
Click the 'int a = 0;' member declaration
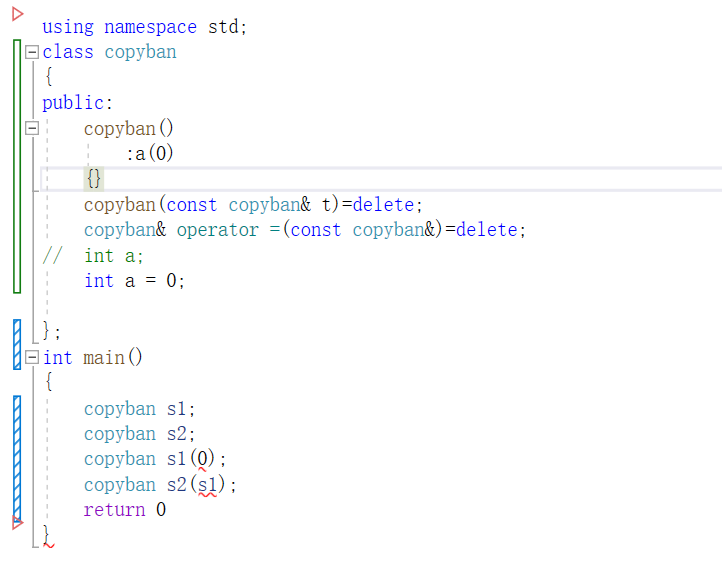[134, 280]
